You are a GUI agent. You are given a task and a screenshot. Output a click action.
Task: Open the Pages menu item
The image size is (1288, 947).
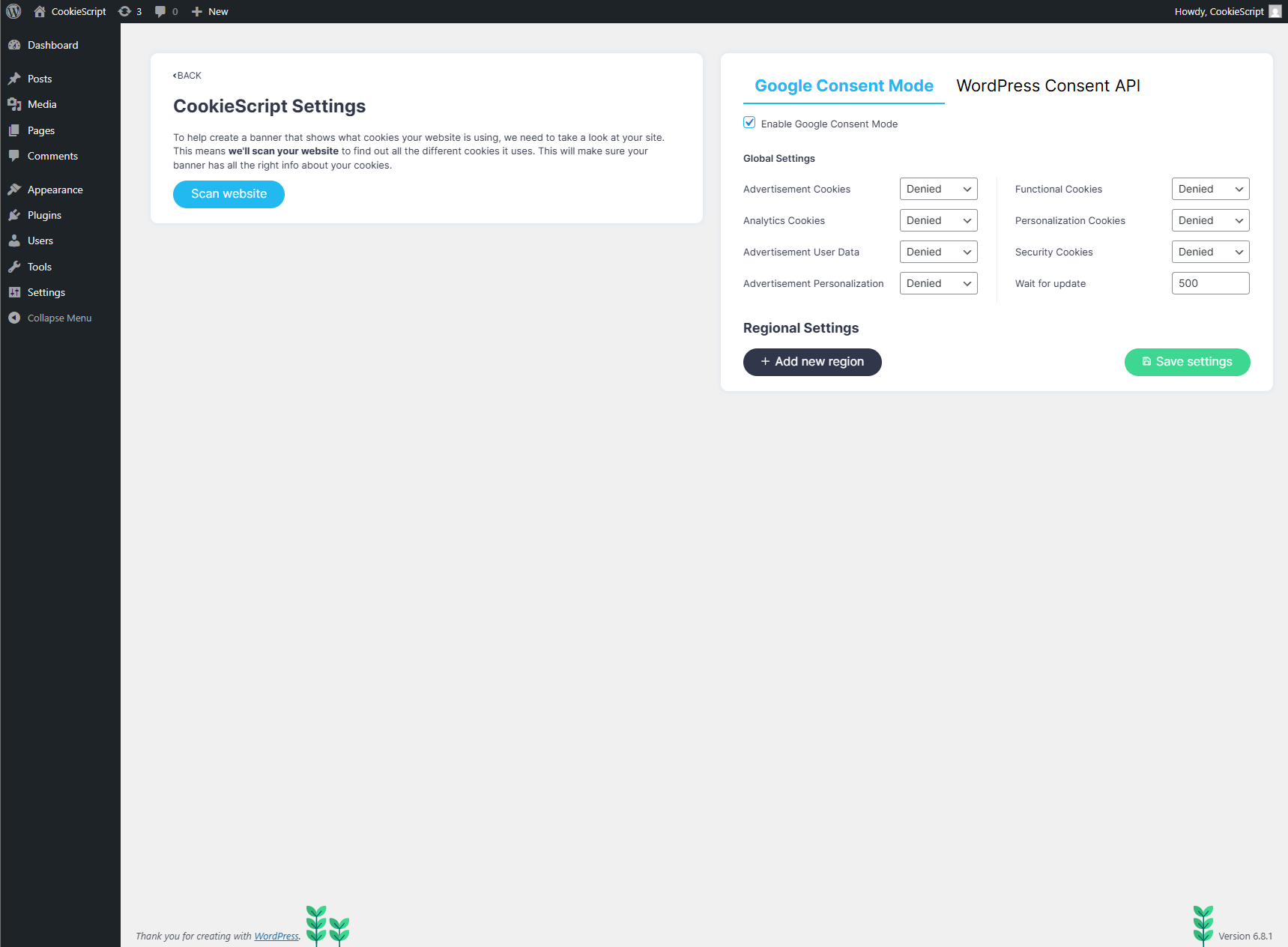click(x=60, y=130)
